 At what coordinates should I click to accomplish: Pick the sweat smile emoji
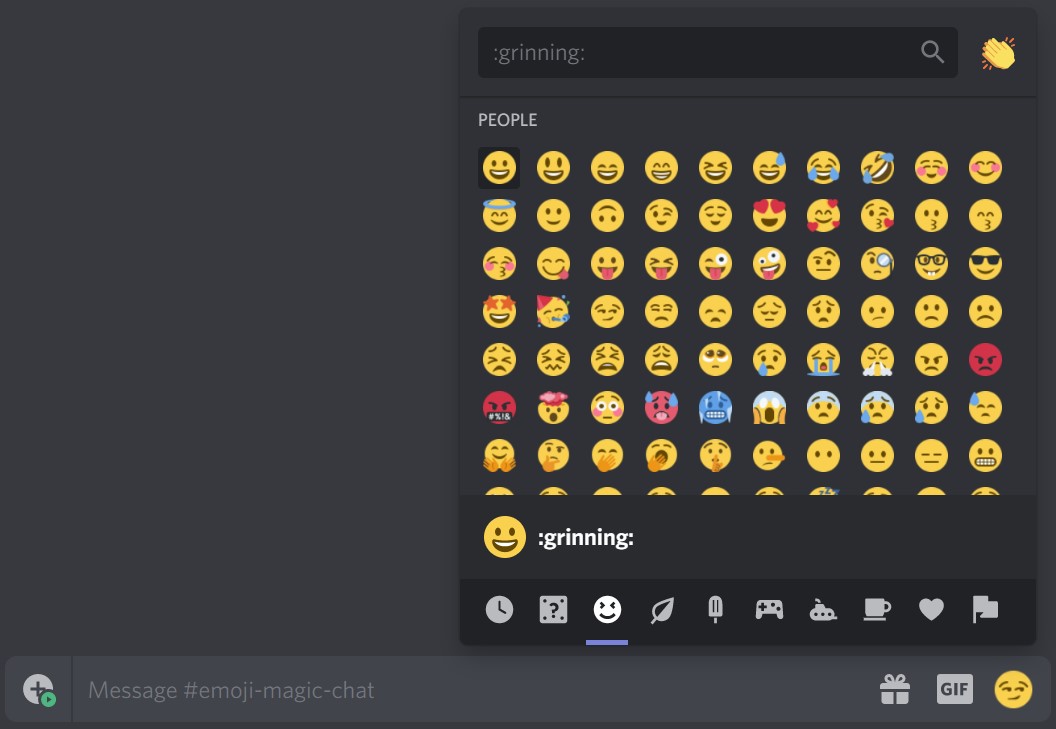[769, 168]
